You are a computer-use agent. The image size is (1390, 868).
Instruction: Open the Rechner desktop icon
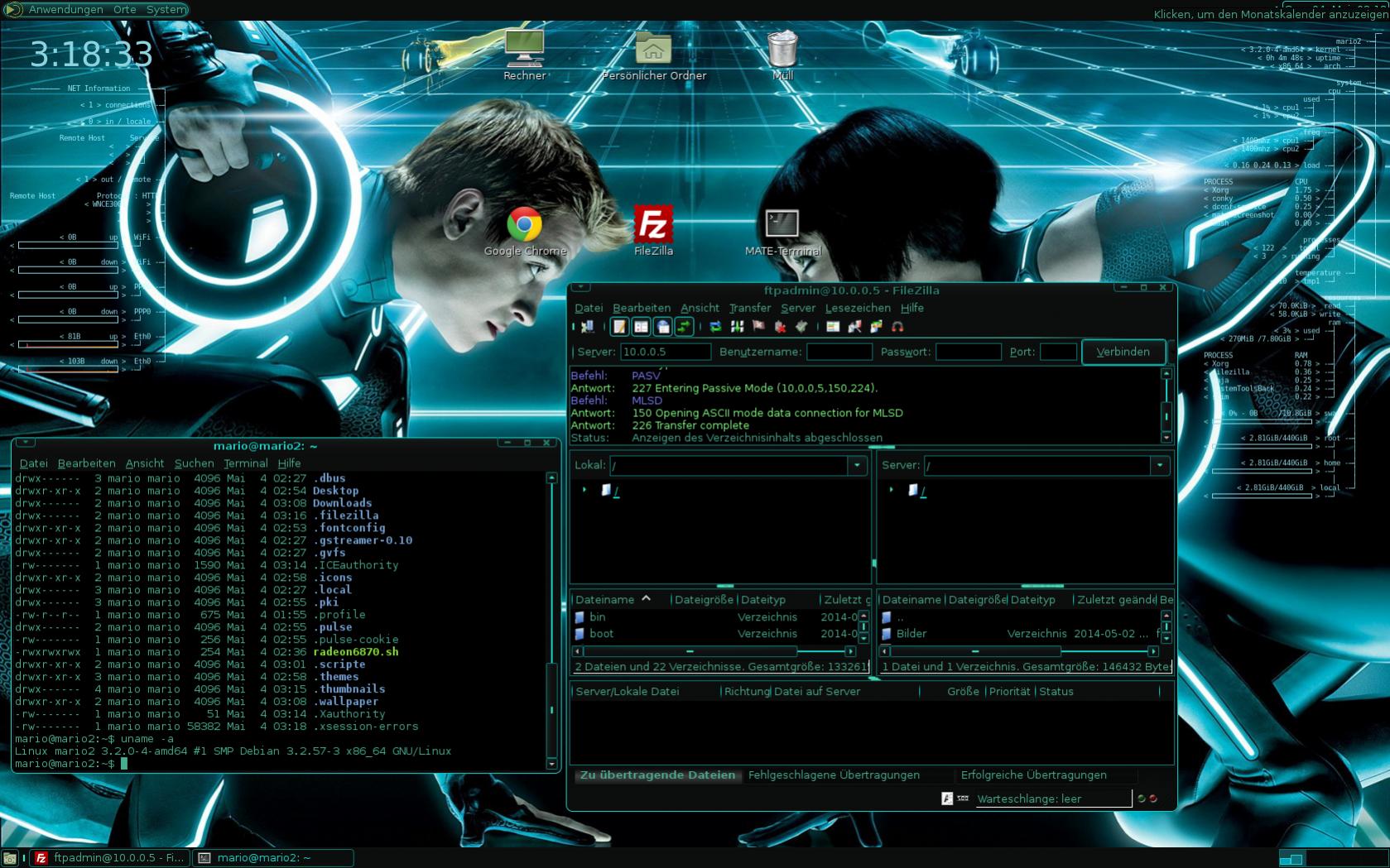pos(525,55)
